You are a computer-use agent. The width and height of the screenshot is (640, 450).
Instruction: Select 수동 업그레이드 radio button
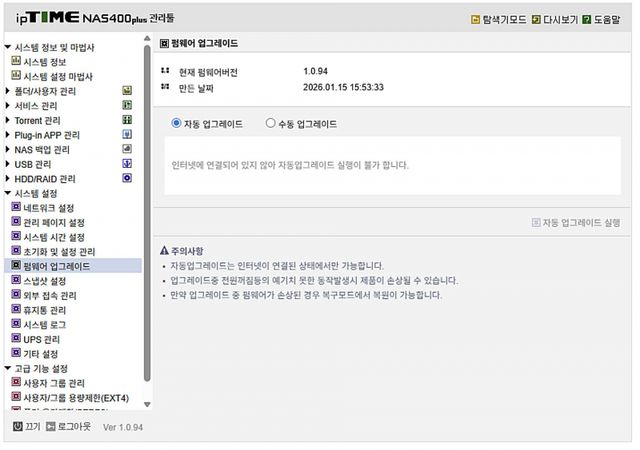click(x=270, y=124)
